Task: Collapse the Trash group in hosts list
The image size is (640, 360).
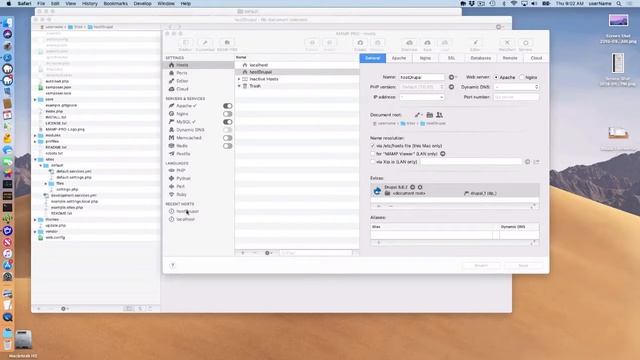Action: point(239,86)
